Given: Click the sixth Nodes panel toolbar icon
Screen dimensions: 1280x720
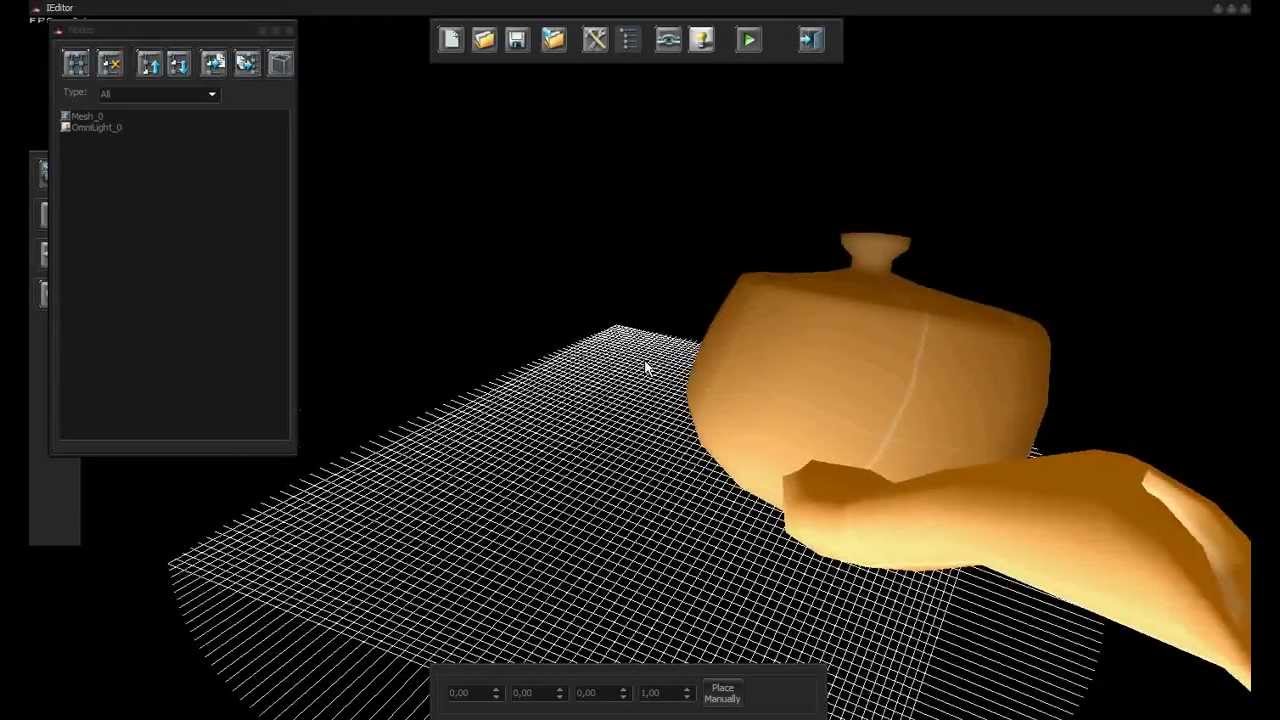Looking at the screenshot, I should pyautogui.click(x=246, y=64).
